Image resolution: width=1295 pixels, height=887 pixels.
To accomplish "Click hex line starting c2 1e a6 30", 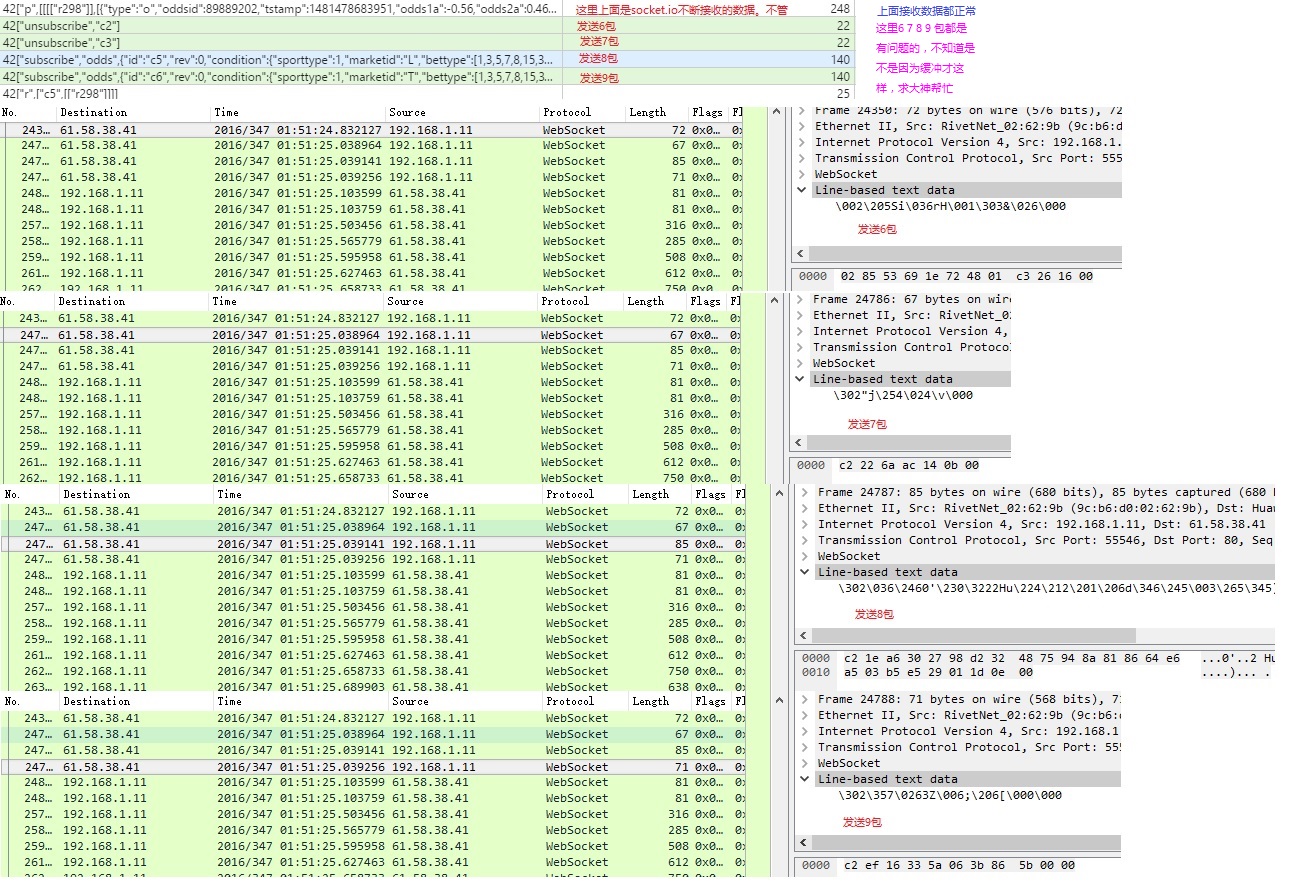I will pyautogui.click(x=1012, y=658).
